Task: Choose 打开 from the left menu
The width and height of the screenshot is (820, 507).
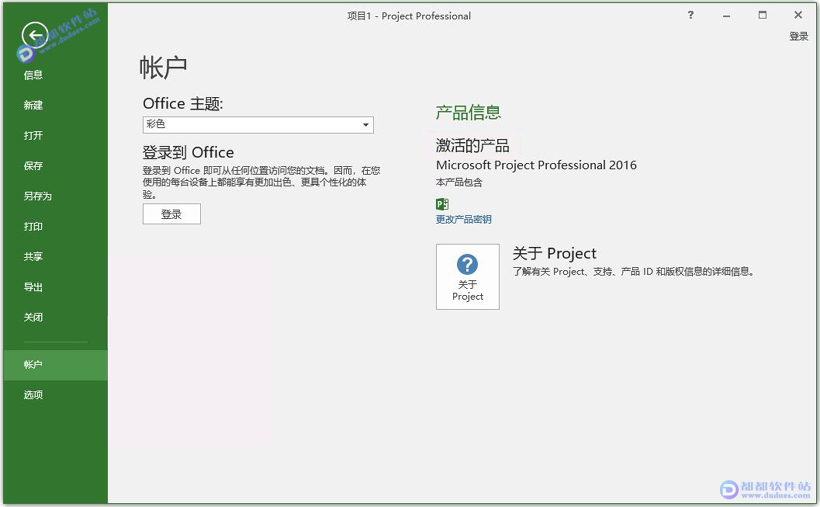Action: pyautogui.click(x=33, y=136)
